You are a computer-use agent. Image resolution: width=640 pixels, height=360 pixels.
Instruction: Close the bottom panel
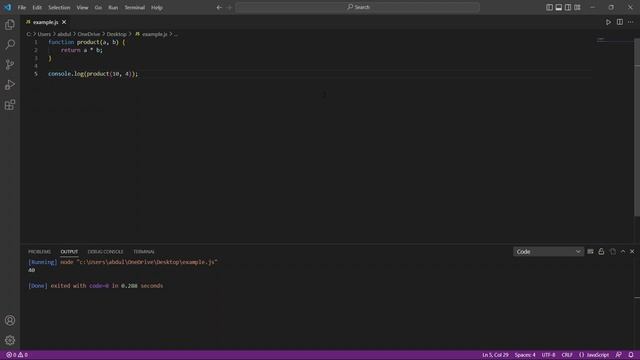[632, 251]
